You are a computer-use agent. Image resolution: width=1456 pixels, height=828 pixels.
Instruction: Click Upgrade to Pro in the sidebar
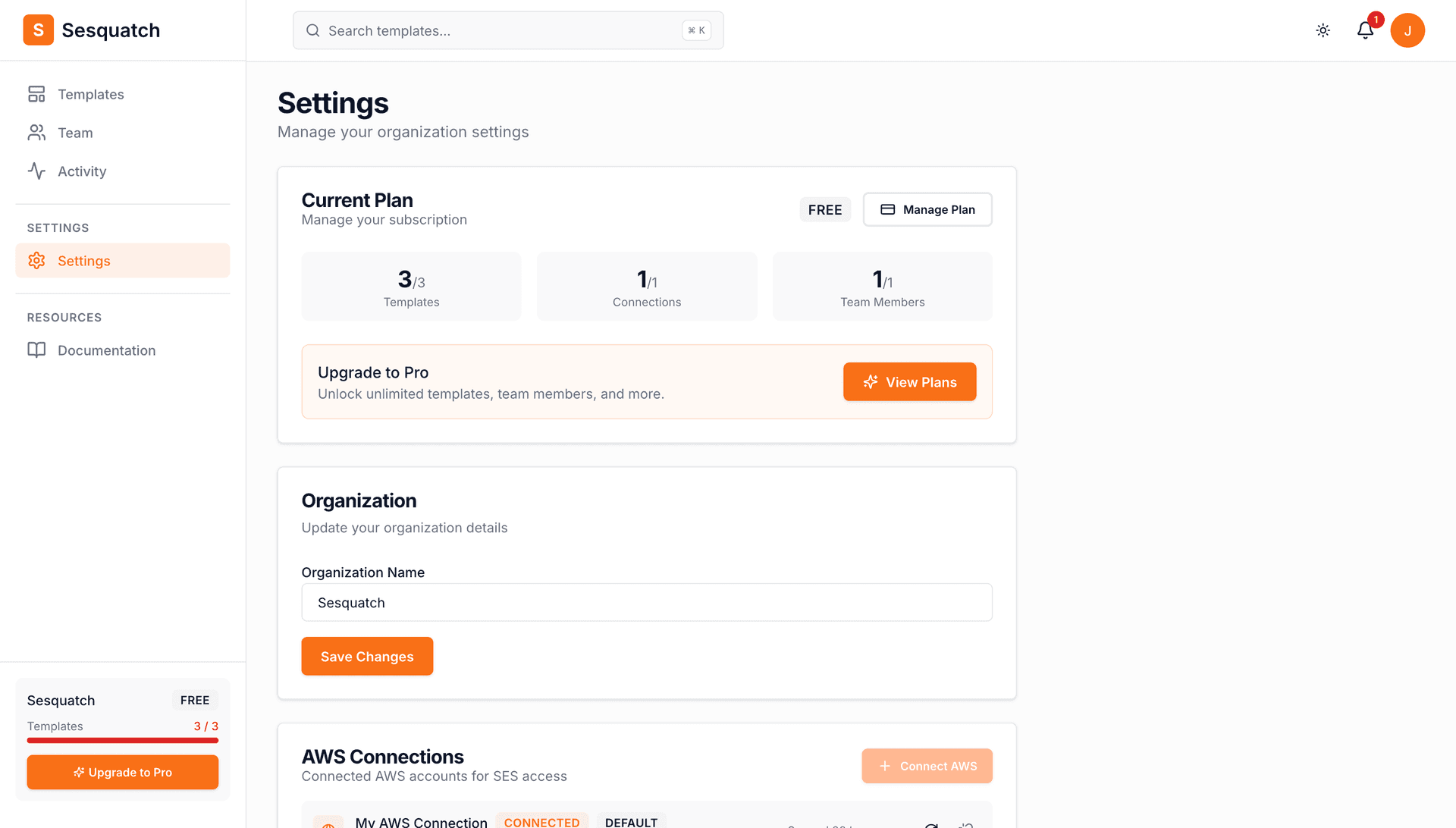pos(122,772)
